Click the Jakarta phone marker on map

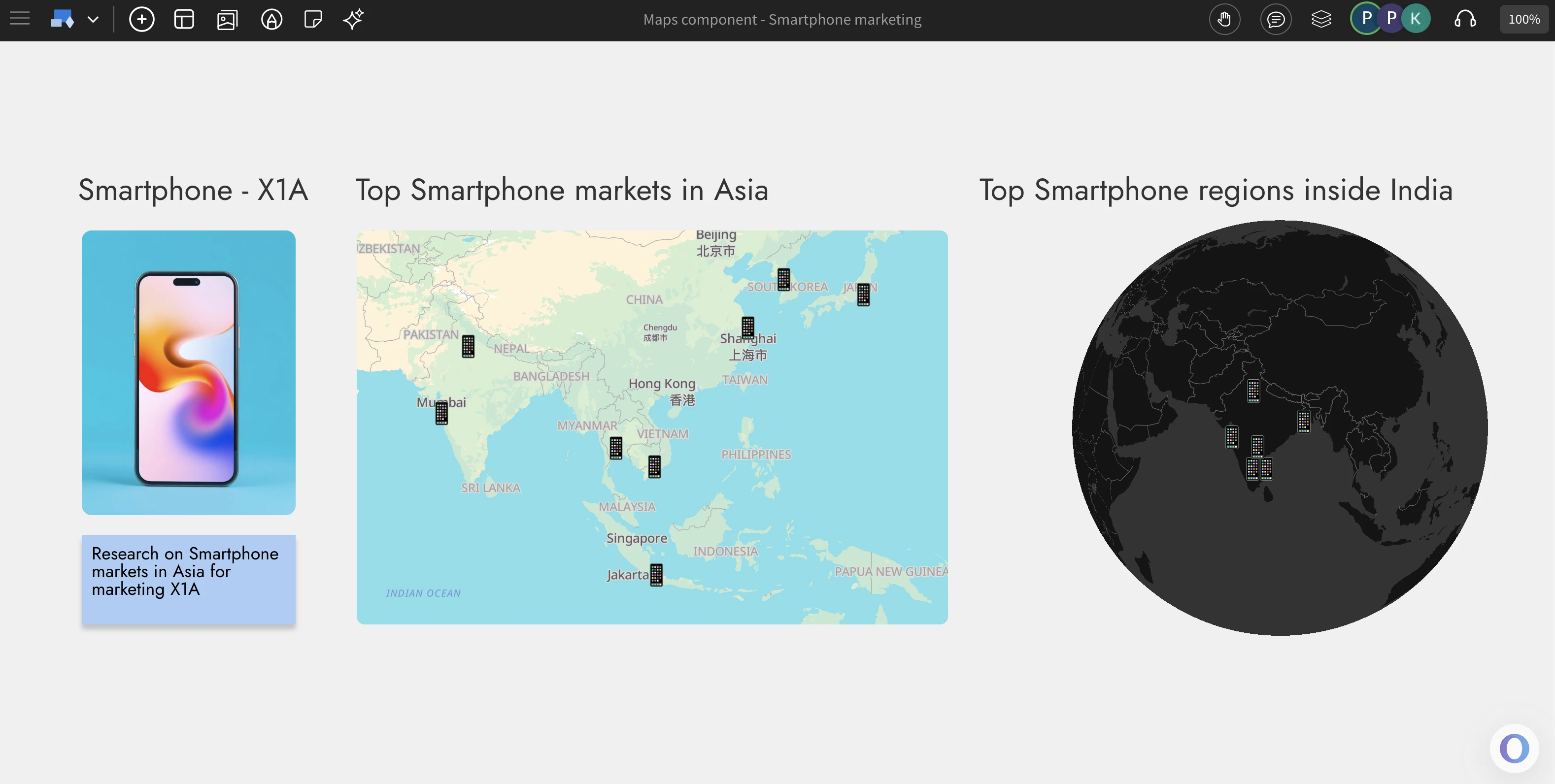[656, 575]
